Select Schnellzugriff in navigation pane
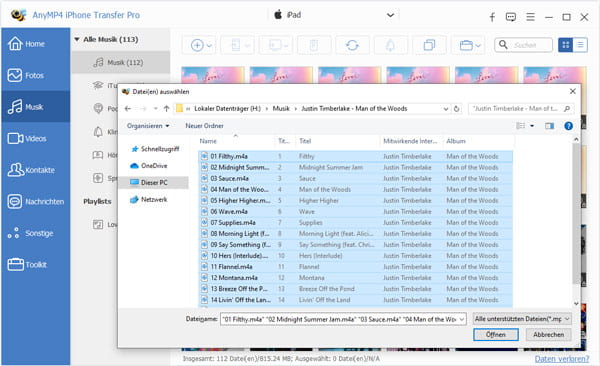 [x=156, y=149]
